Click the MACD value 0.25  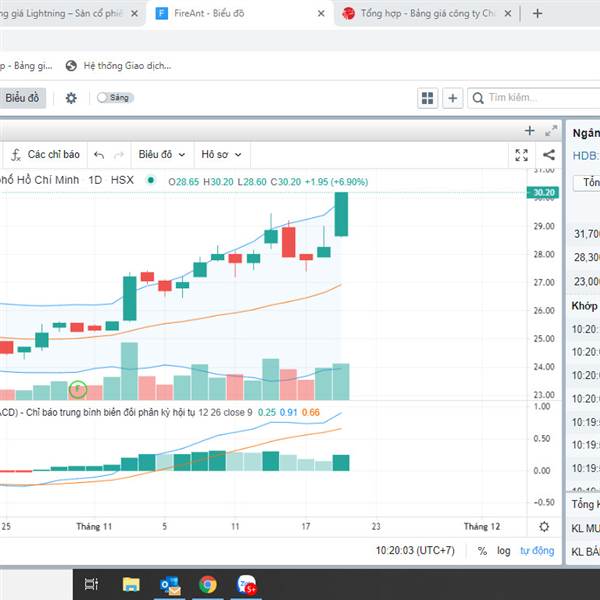click(x=267, y=412)
